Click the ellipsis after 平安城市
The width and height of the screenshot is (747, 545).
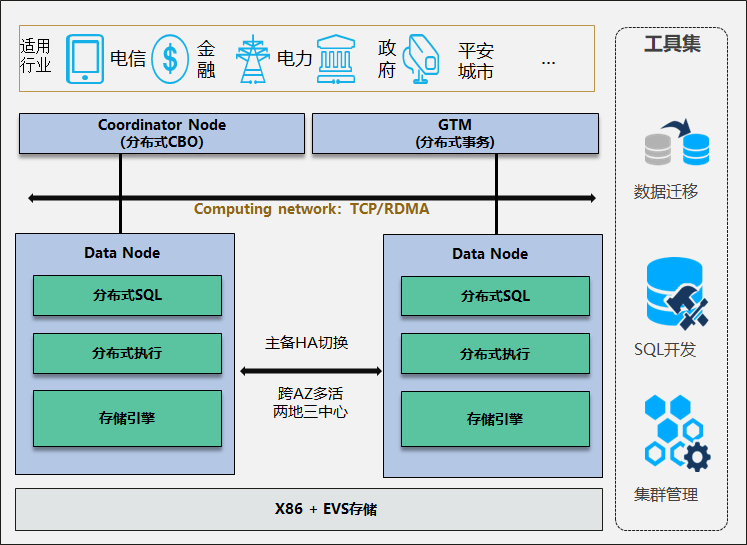pyautogui.click(x=548, y=62)
